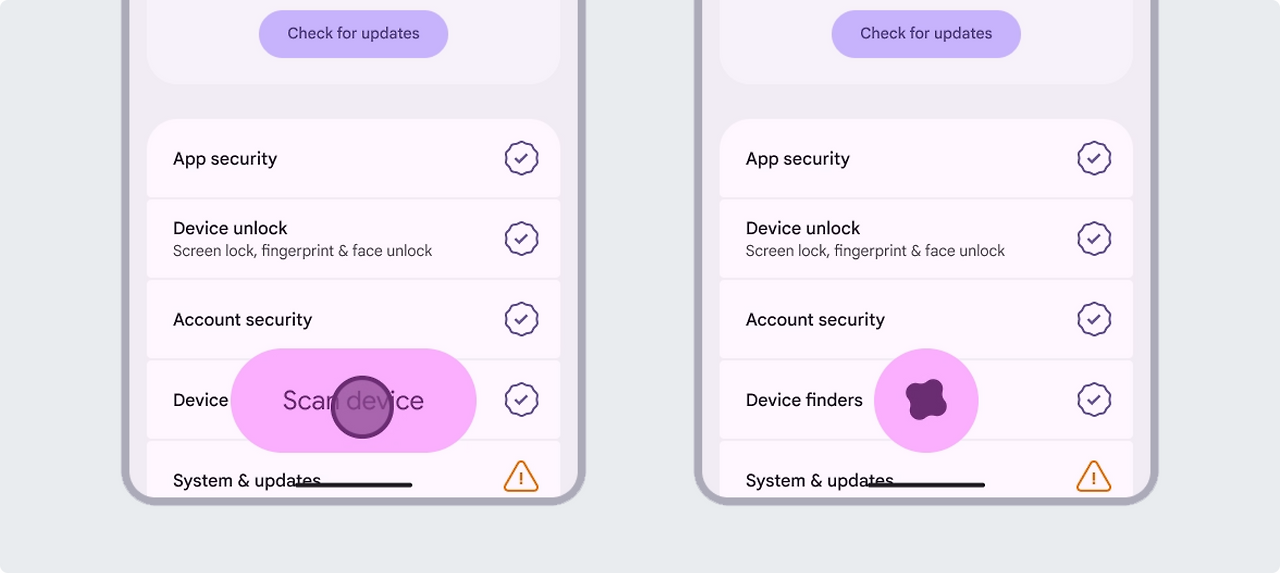Tap Check for updates on the right phone
Image resolution: width=1280 pixels, height=573 pixels.
tap(926, 34)
